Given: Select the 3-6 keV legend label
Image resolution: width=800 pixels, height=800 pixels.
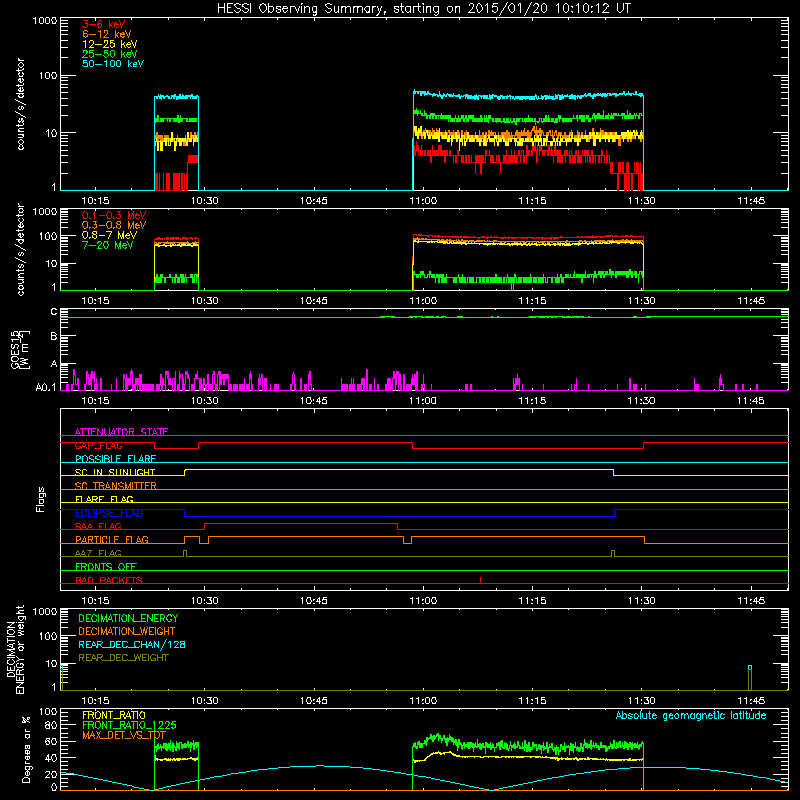Looking at the screenshot, I should pyautogui.click(x=104, y=24).
